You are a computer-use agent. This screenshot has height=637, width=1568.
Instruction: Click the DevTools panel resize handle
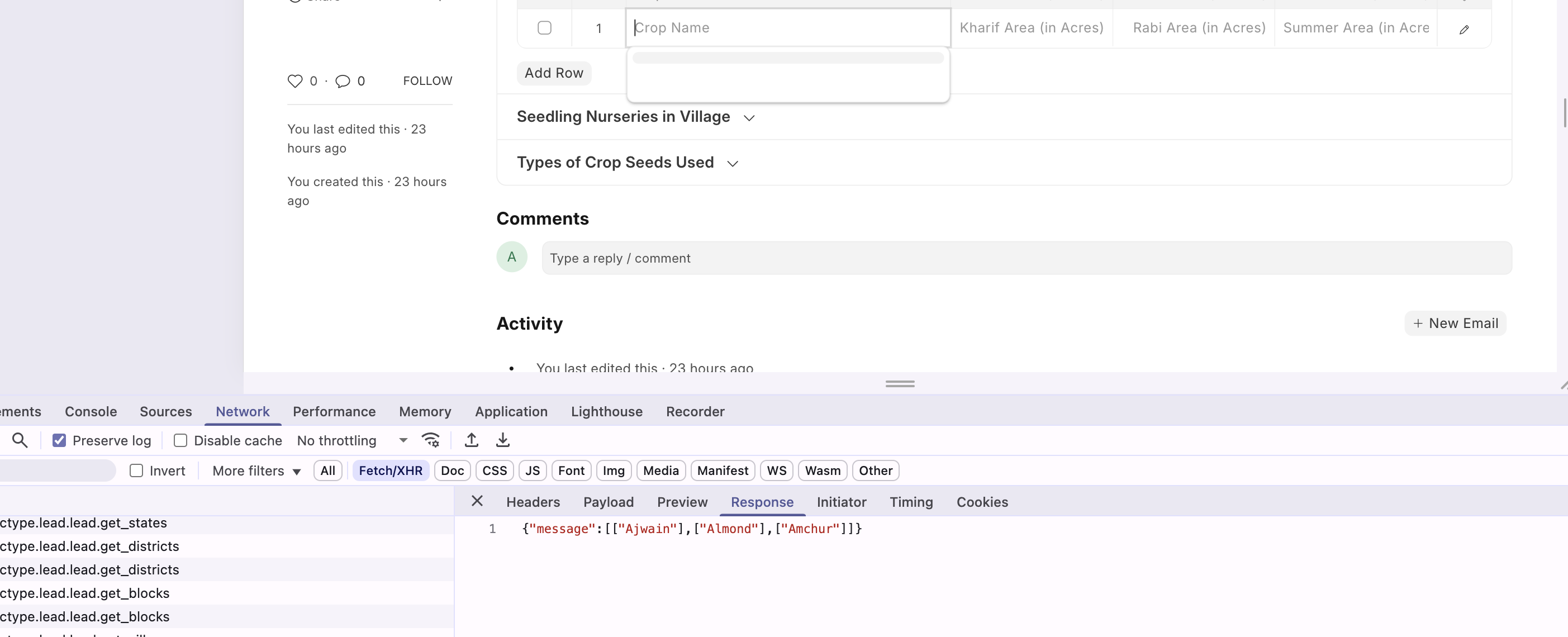900,383
